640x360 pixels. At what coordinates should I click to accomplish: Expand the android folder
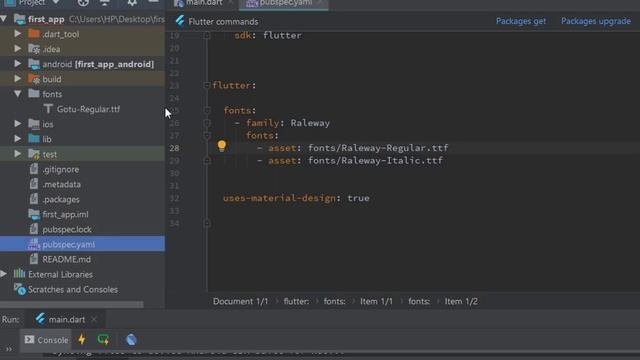point(18,64)
